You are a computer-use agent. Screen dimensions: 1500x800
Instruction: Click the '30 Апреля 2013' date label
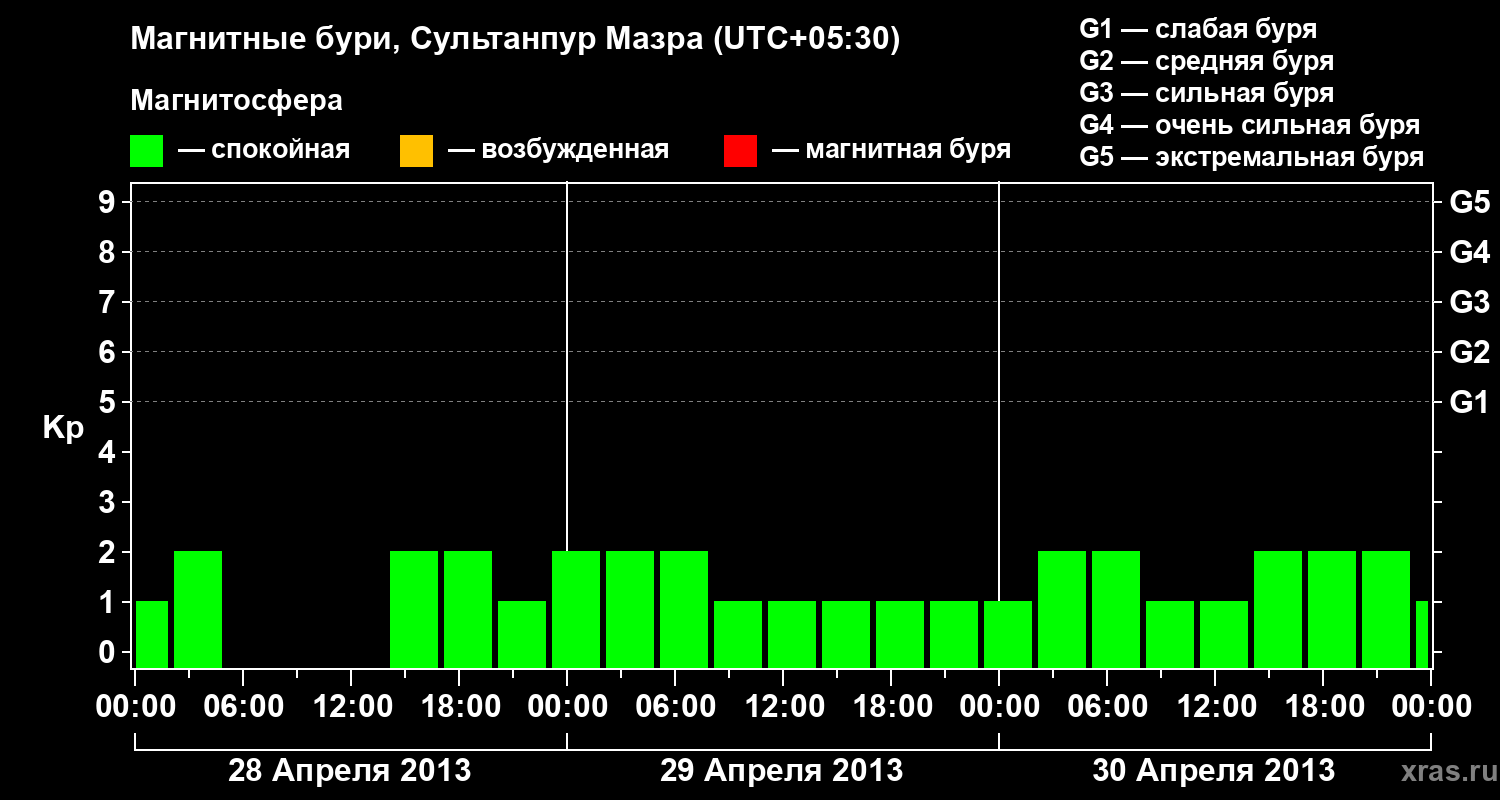1214,771
